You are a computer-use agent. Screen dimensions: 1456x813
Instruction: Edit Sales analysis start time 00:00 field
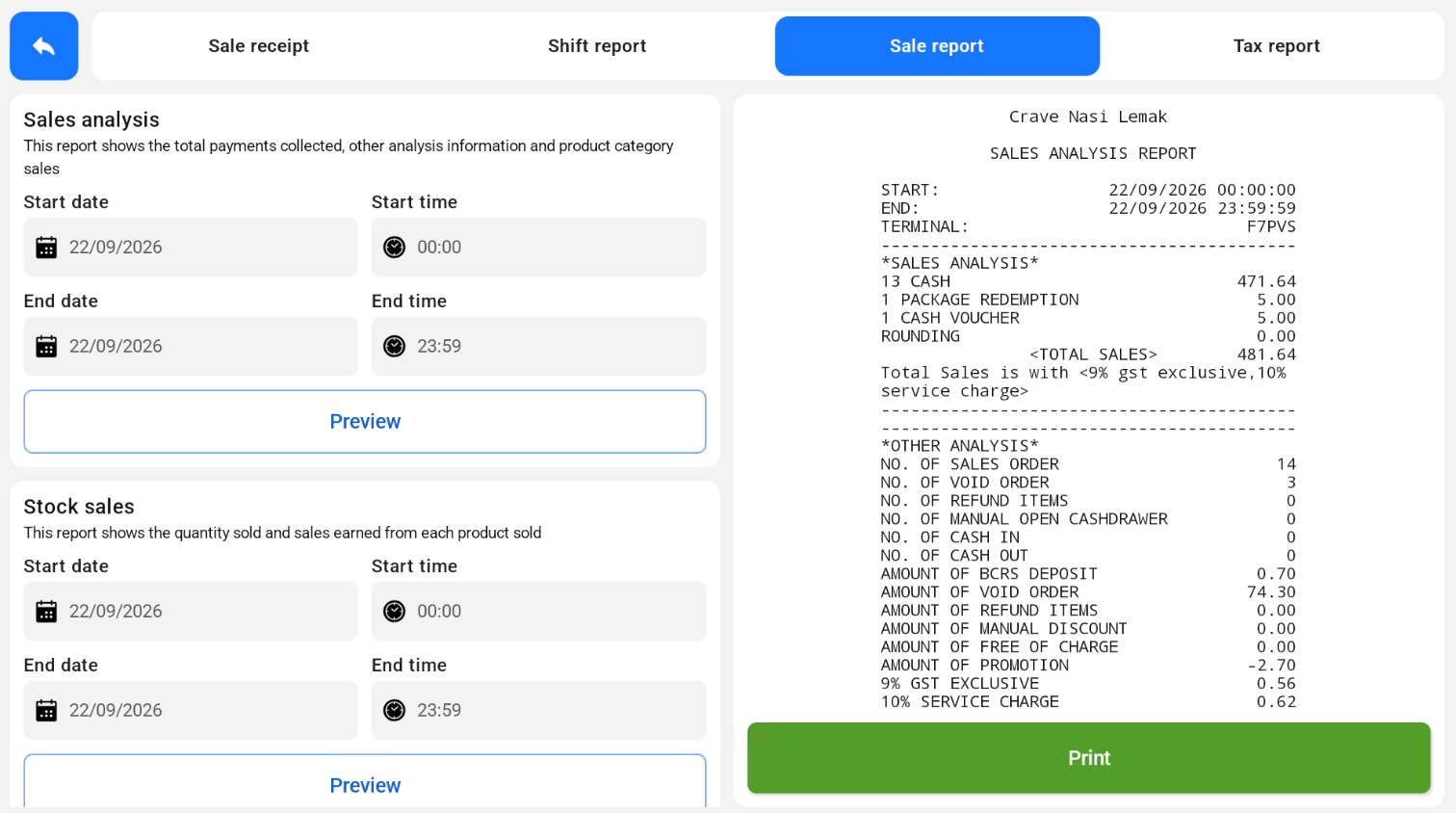(539, 248)
